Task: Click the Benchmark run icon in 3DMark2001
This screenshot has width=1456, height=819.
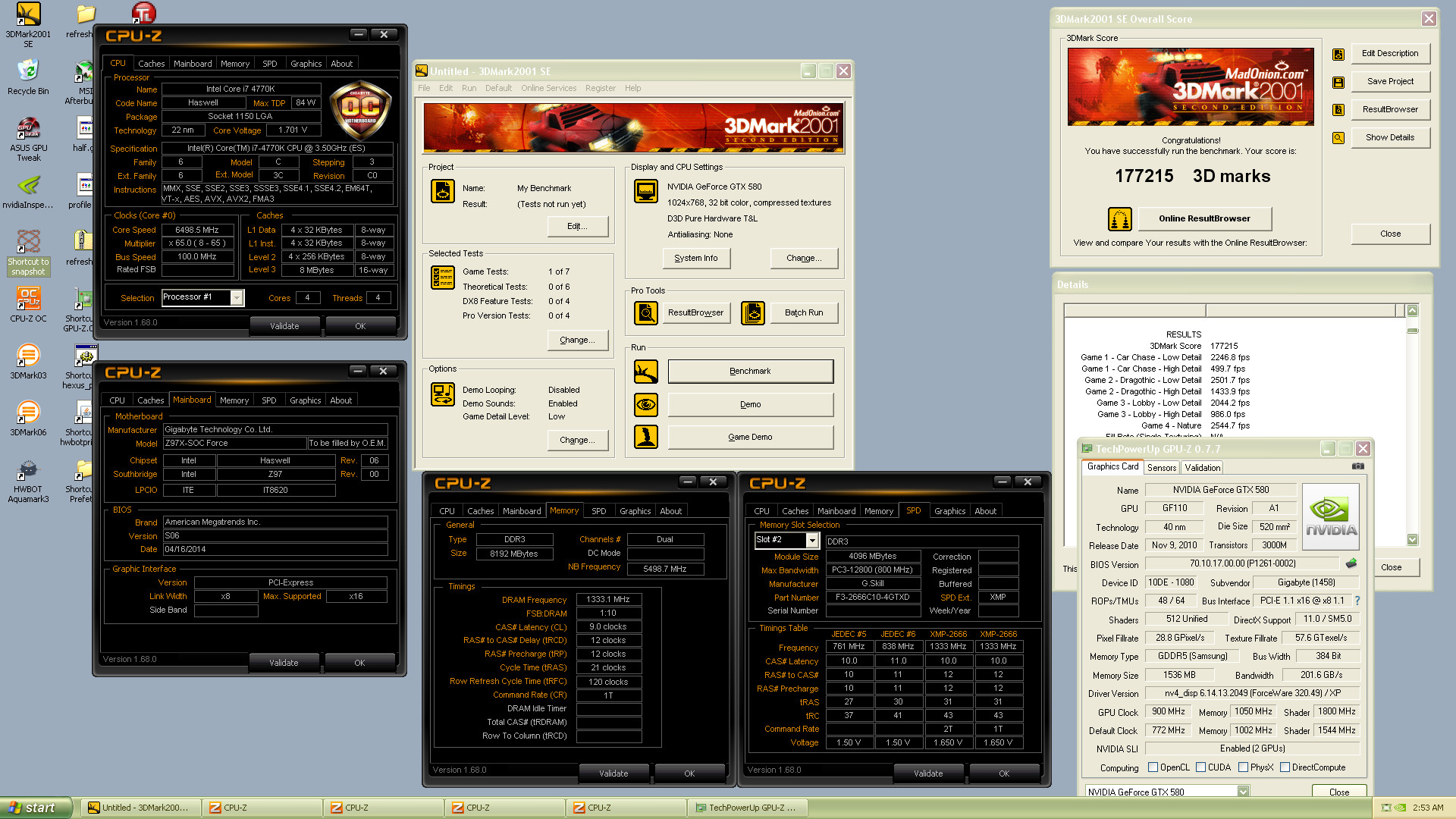Action: pyautogui.click(x=646, y=372)
